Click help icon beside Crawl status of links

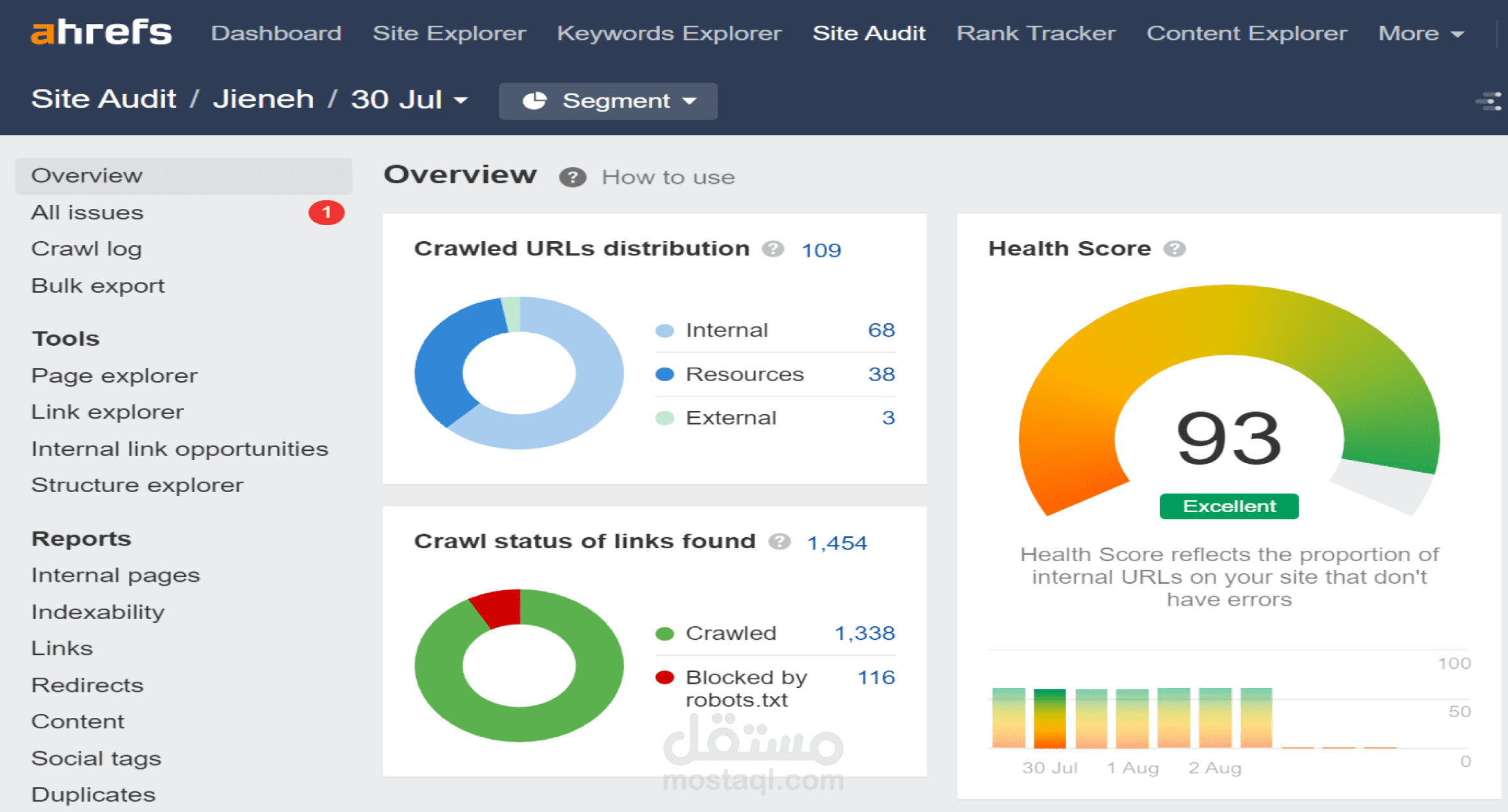(x=779, y=542)
